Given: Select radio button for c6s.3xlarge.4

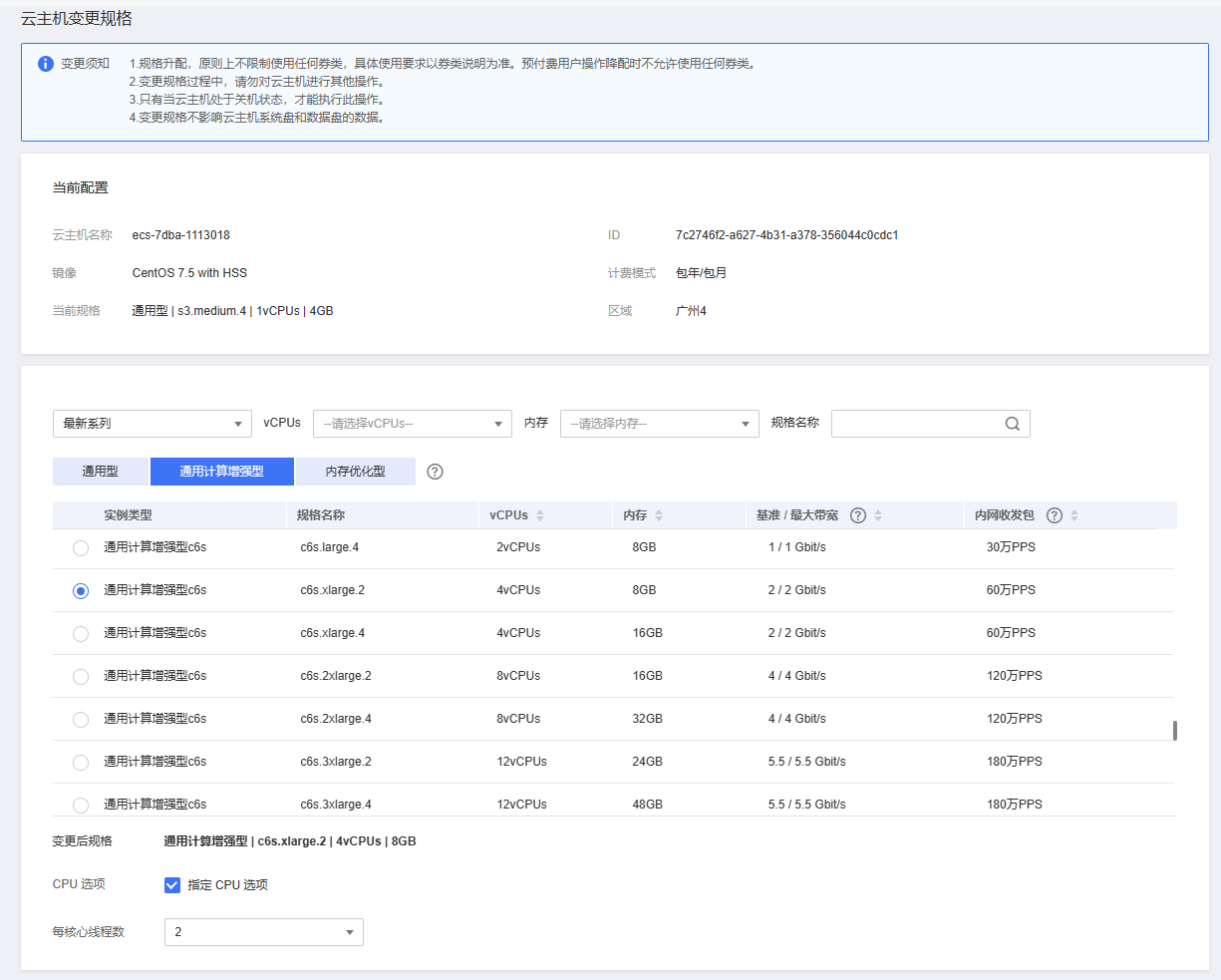Looking at the screenshot, I should 81,806.
